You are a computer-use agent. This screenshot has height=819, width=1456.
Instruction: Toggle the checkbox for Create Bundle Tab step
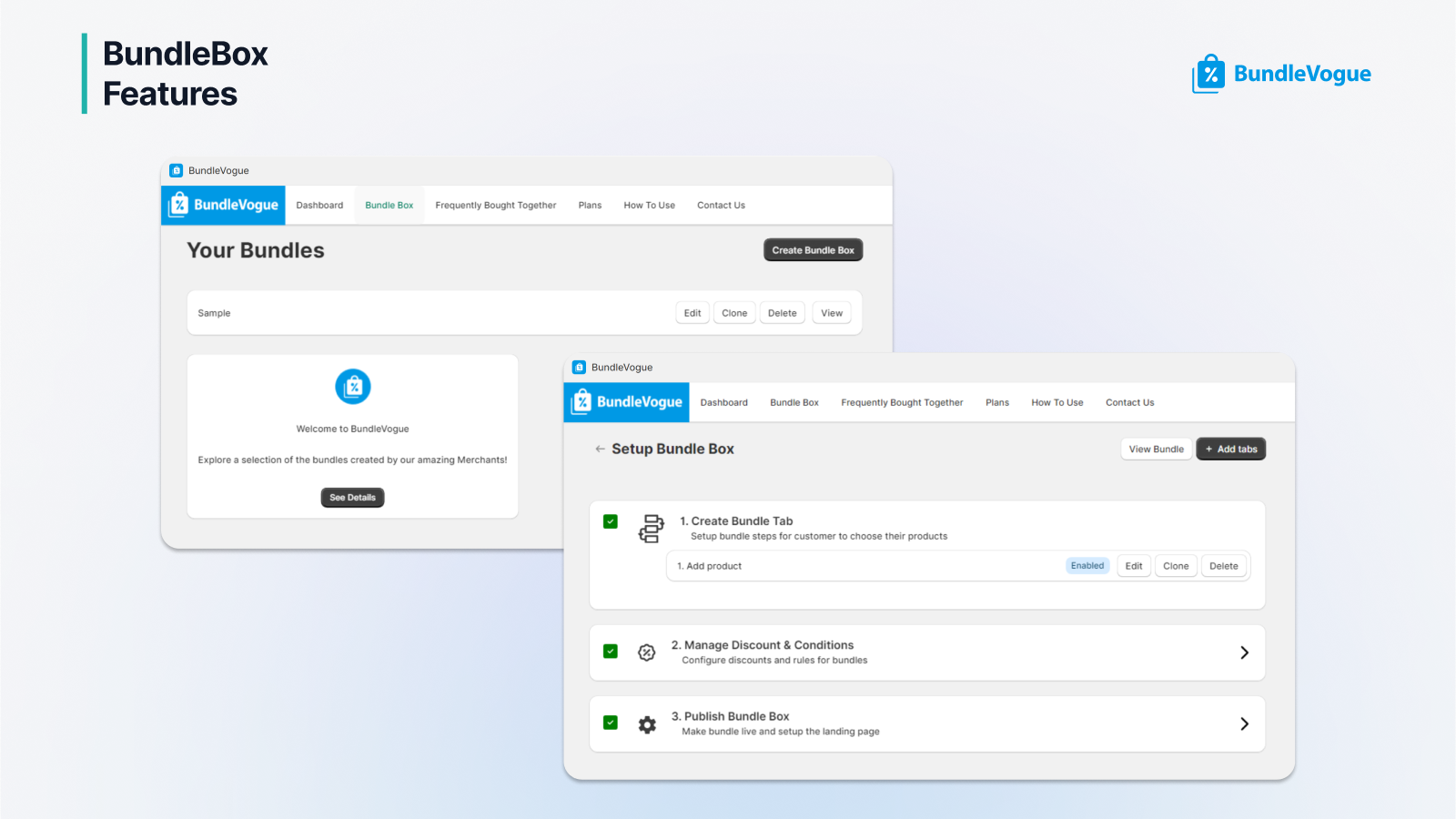point(610,521)
